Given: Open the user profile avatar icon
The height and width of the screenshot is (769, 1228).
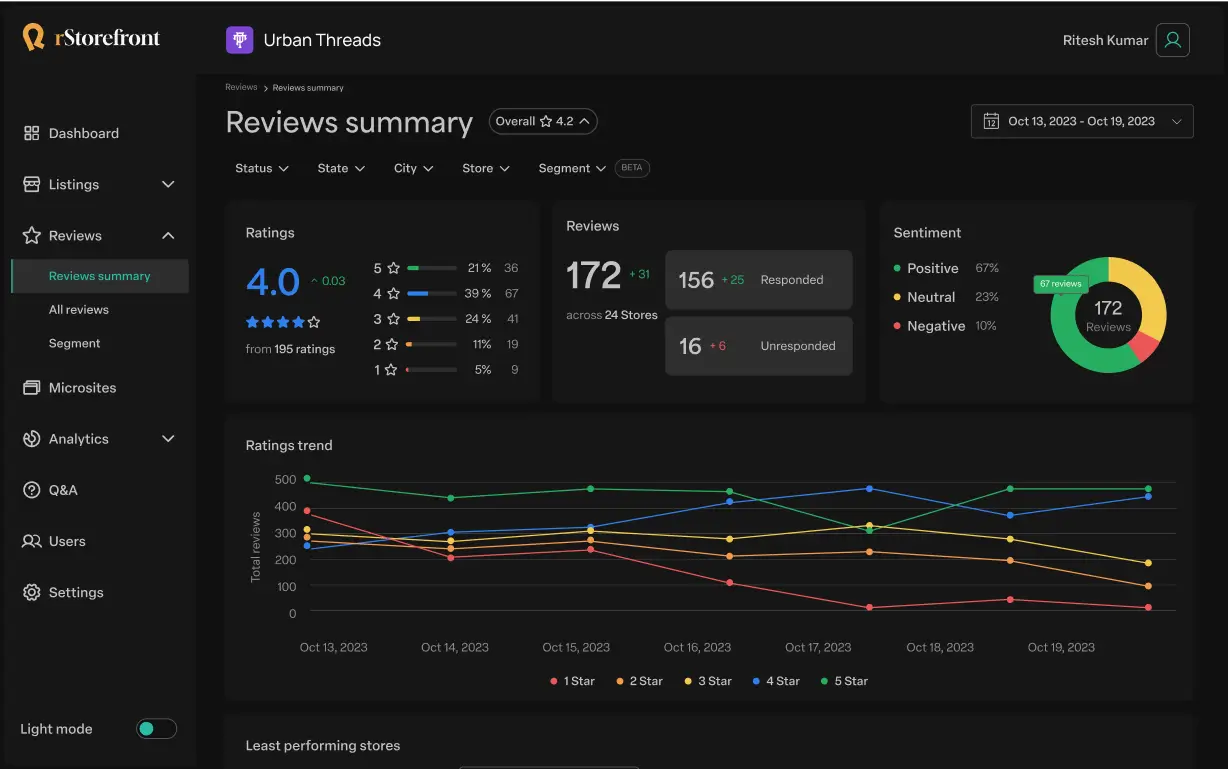Looking at the screenshot, I should pyautogui.click(x=1173, y=40).
